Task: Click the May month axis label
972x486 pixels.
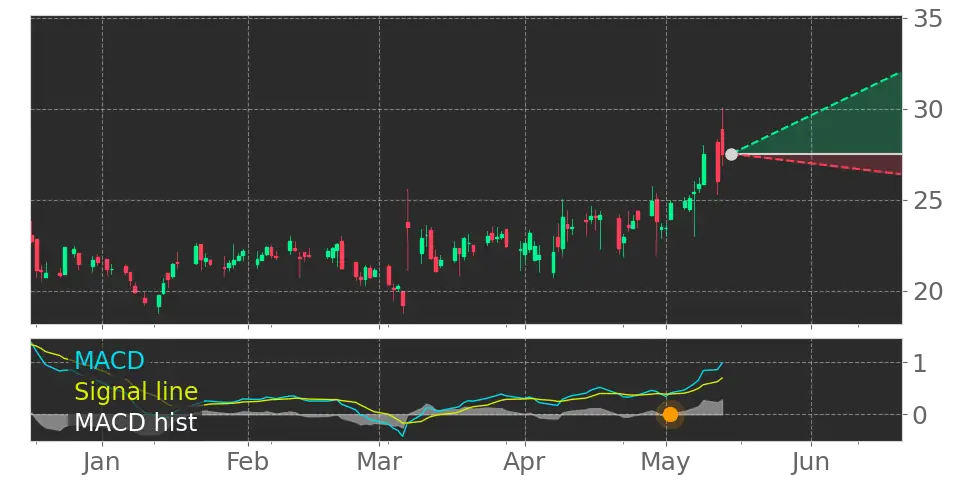Action: coord(666,463)
